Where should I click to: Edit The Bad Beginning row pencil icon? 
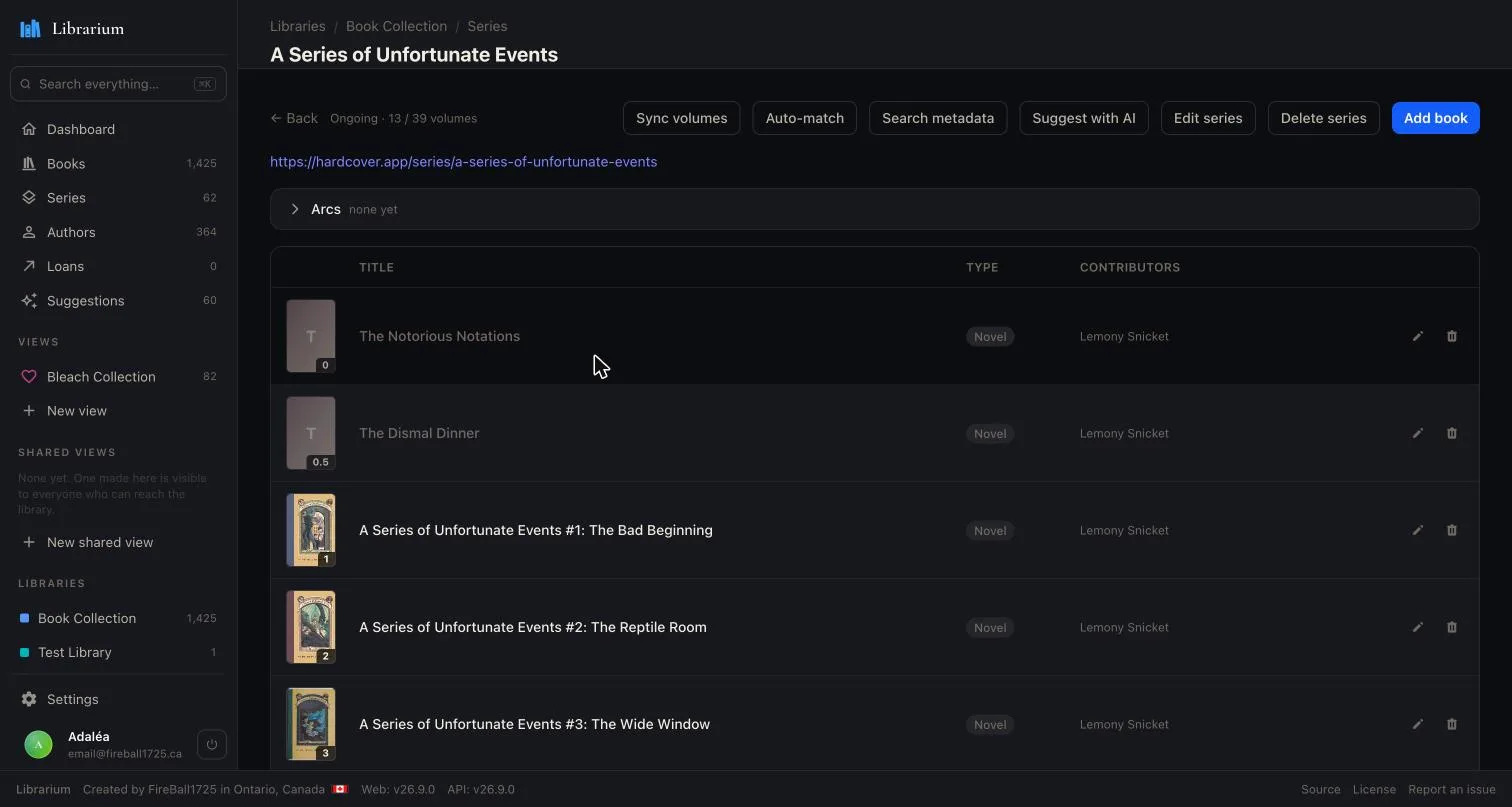tap(1417, 531)
